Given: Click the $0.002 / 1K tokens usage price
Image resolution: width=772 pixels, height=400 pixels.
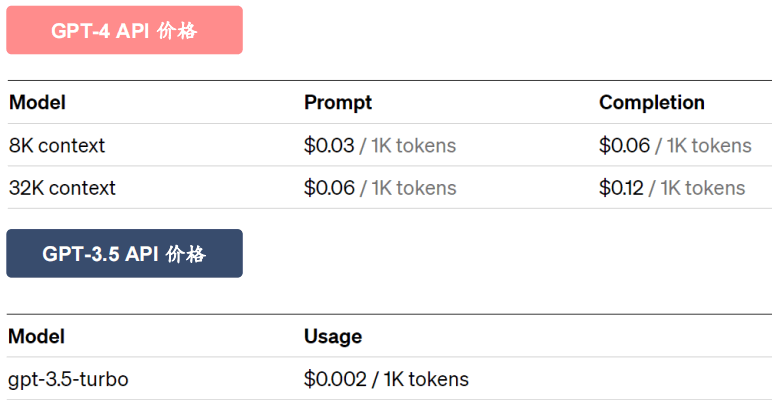Looking at the screenshot, I should tap(386, 379).
